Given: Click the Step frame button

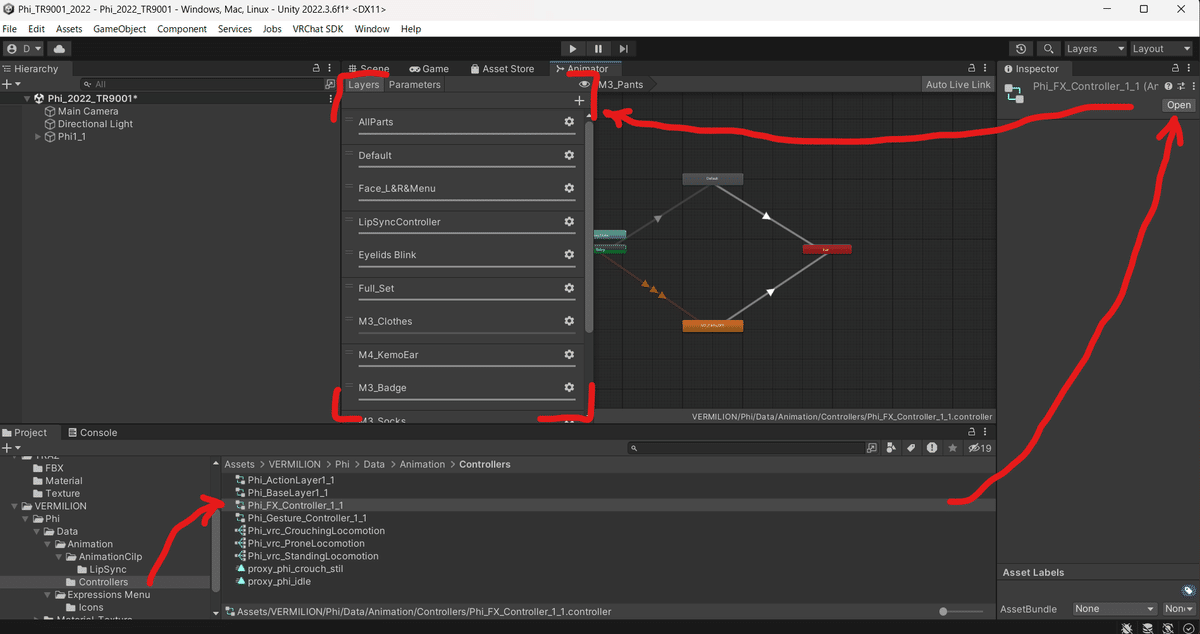Looking at the screenshot, I should pos(624,48).
